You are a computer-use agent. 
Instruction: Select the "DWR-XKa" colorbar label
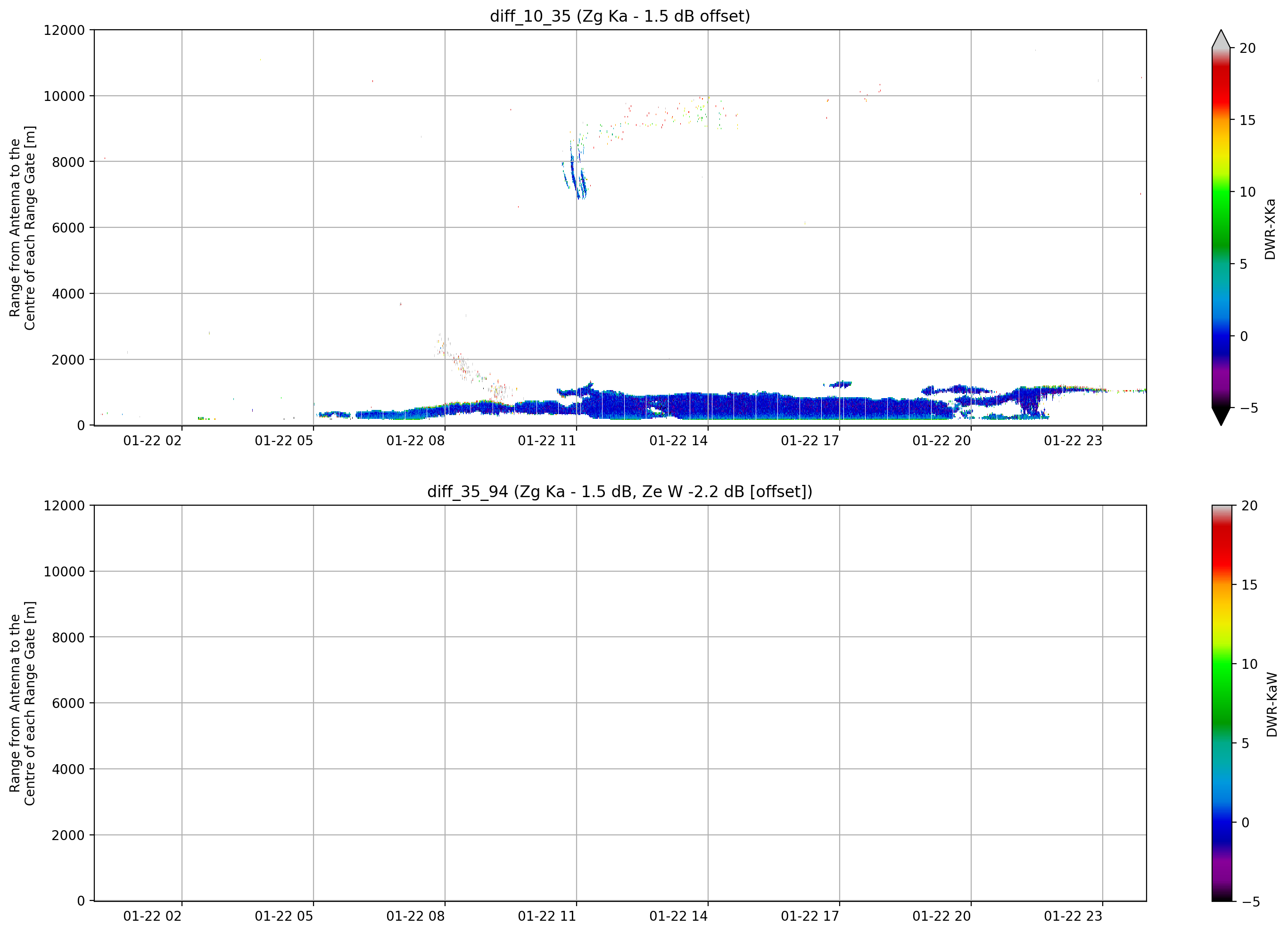[x=1270, y=229]
